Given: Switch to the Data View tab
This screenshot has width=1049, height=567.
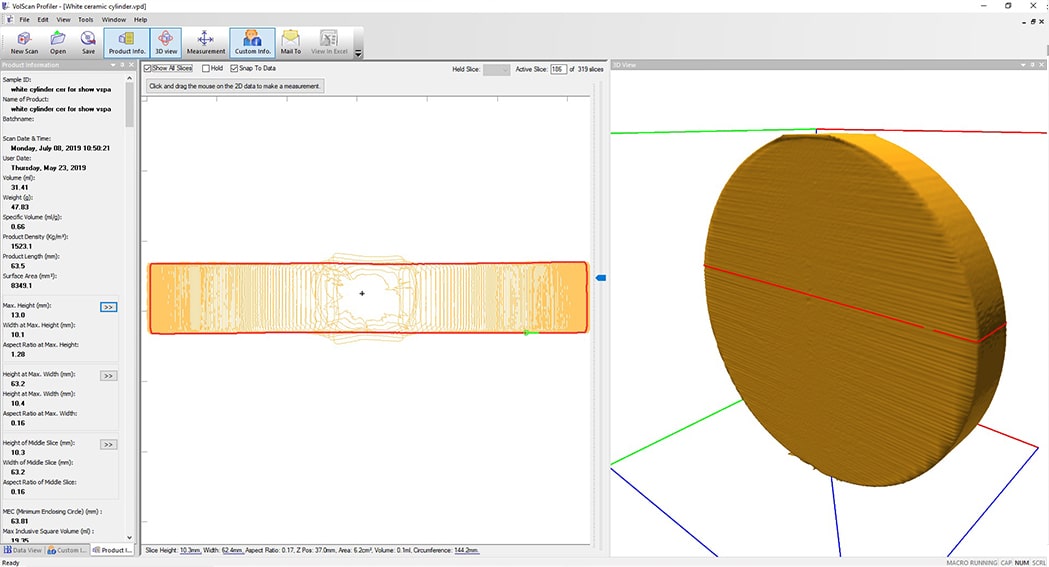Looking at the screenshot, I should pyautogui.click(x=23, y=550).
